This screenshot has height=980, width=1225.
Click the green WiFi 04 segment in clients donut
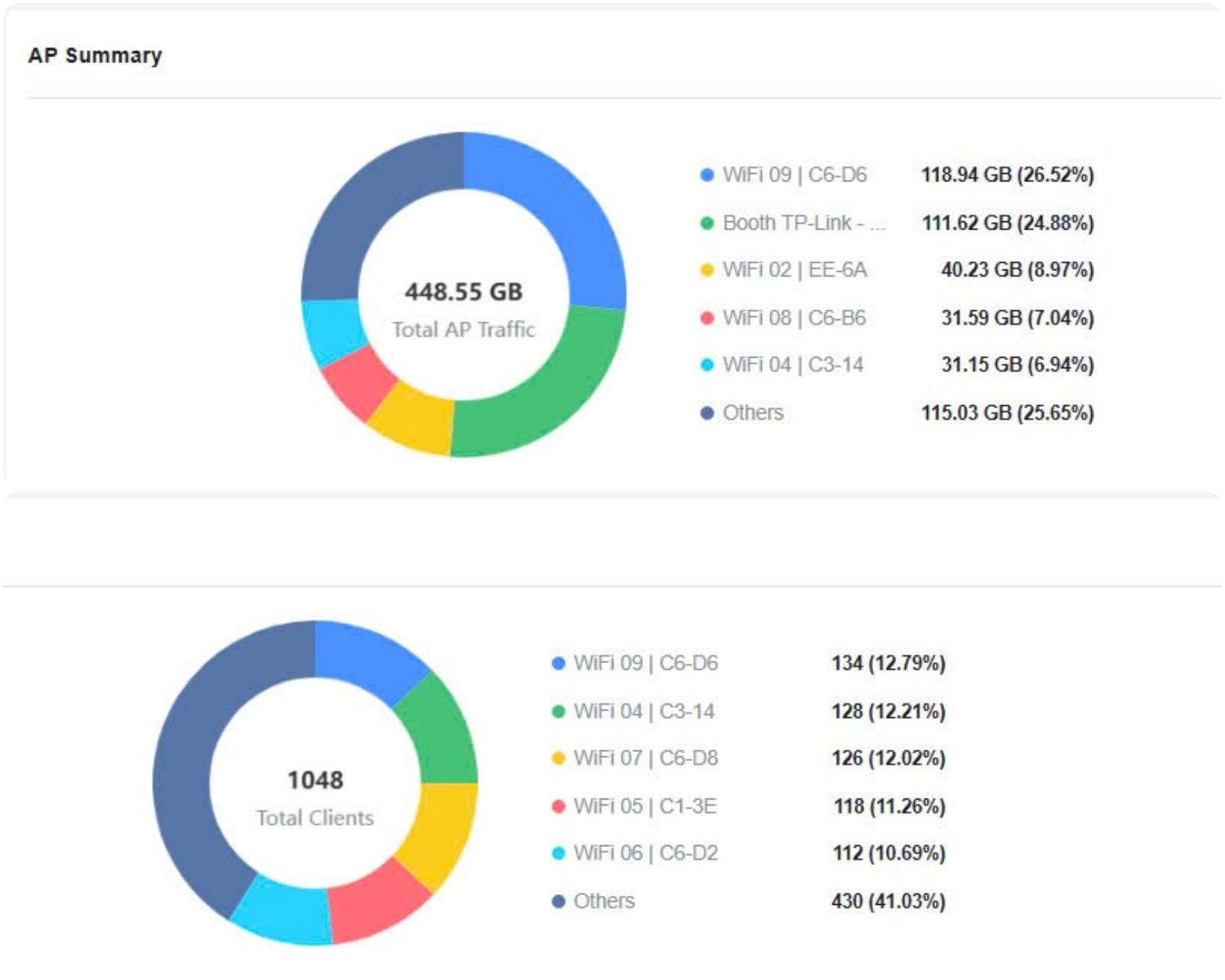click(439, 733)
